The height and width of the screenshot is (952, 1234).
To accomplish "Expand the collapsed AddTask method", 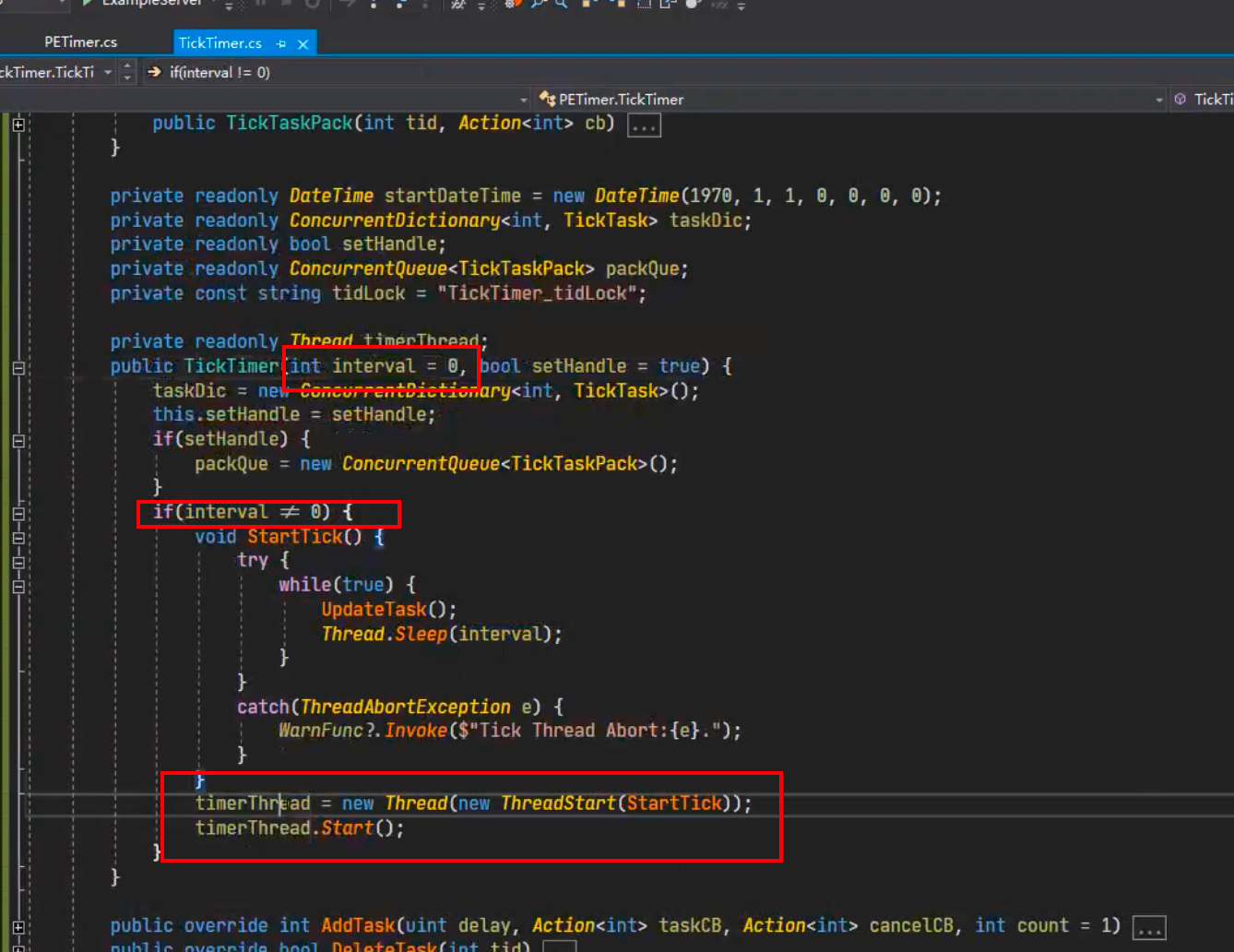I will click(18, 927).
